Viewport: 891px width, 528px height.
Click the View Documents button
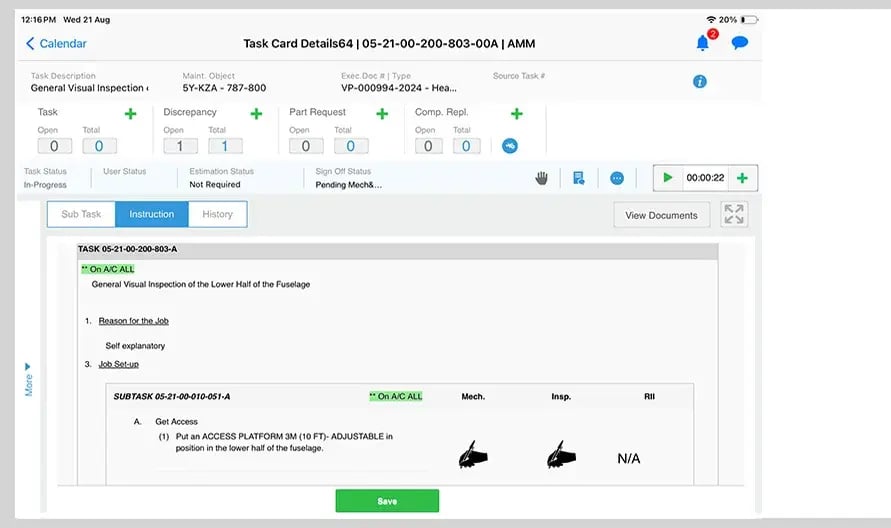coord(662,215)
